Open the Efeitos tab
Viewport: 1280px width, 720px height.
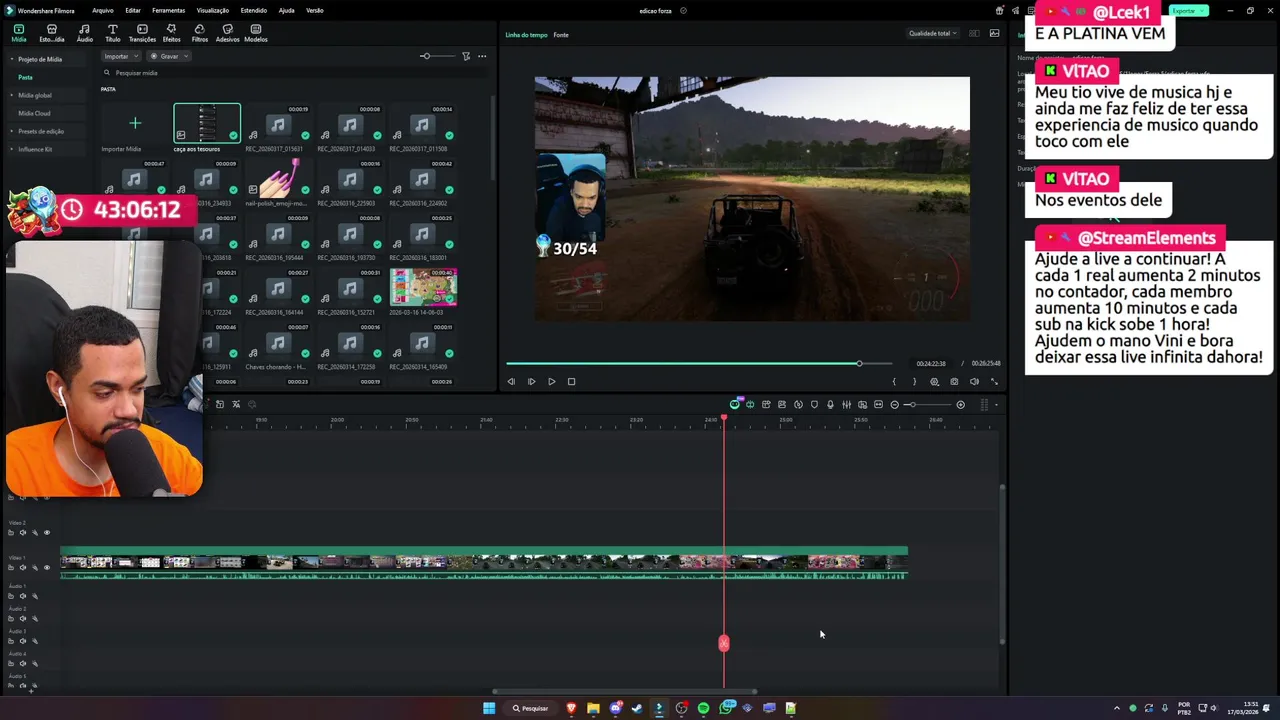(x=171, y=33)
